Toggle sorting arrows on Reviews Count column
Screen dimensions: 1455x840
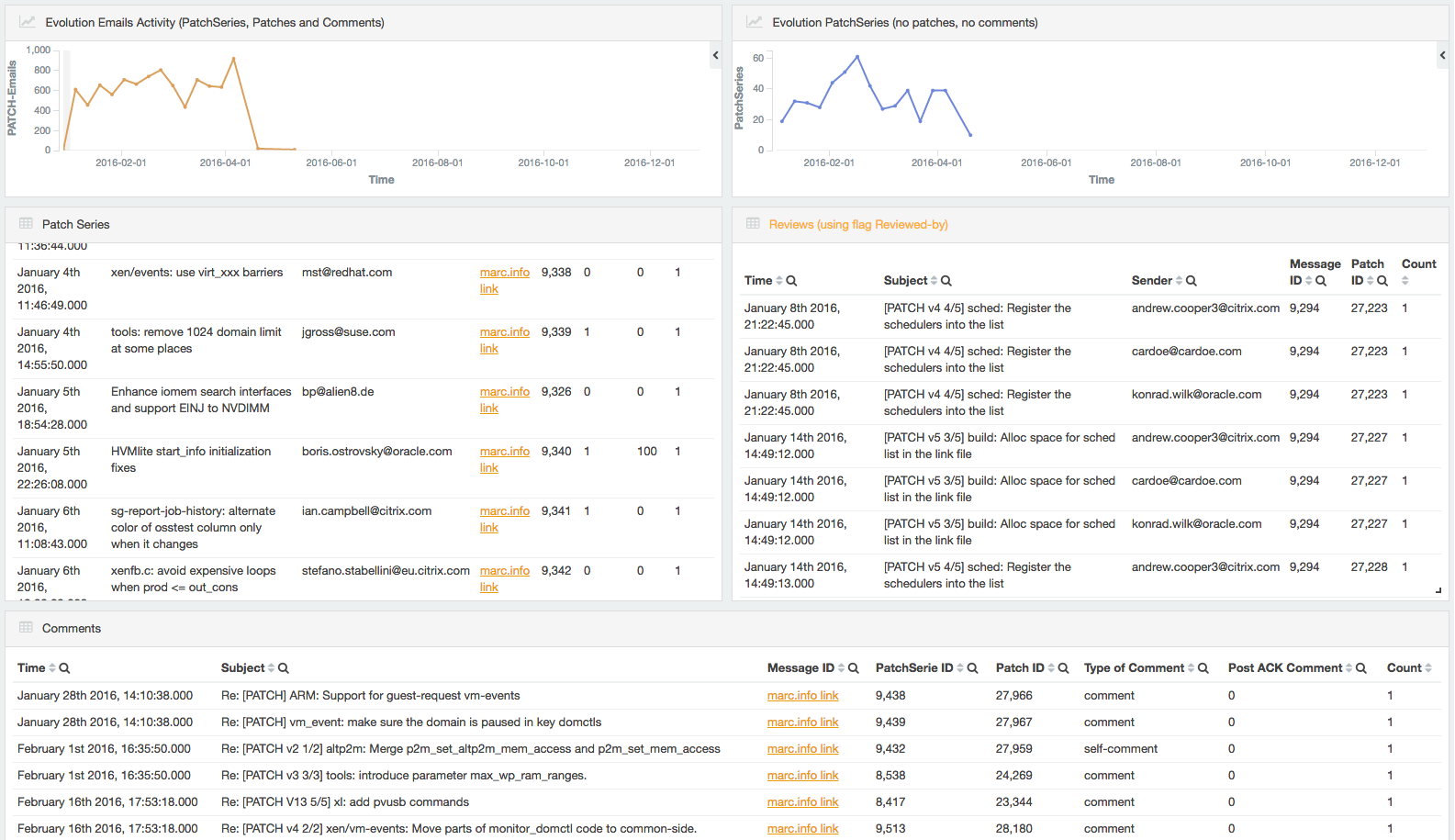pos(1405,281)
